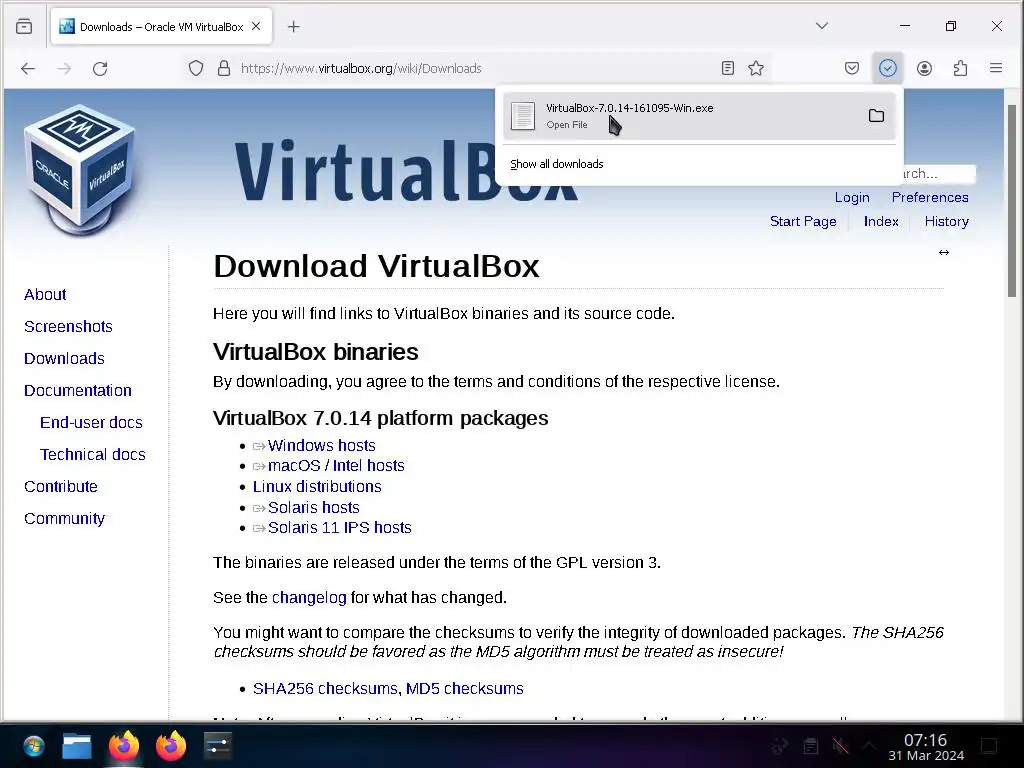Open the changelog link
Image resolution: width=1024 pixels, height=768 pixels.
click(x=309, y=598)
